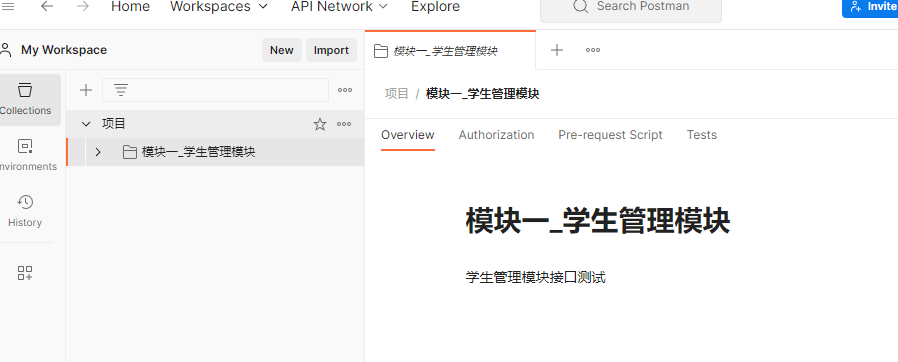Image resolution: width=898 pixels, height=362 pixels.
Task: Click the configure sidebar grid-plus icon
Action: pos(25,273)
